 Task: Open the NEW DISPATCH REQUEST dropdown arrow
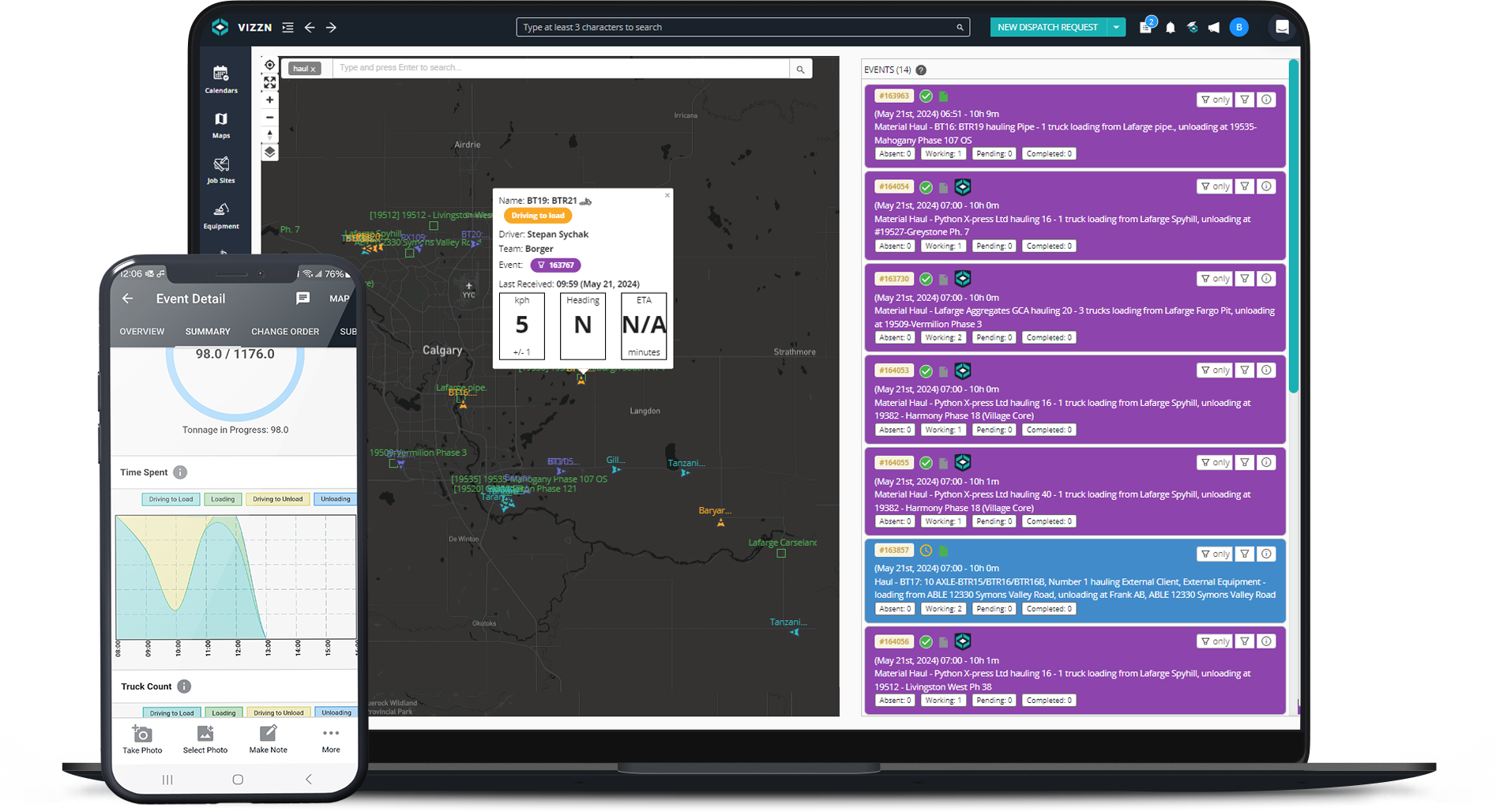(x=1116, y=27)
